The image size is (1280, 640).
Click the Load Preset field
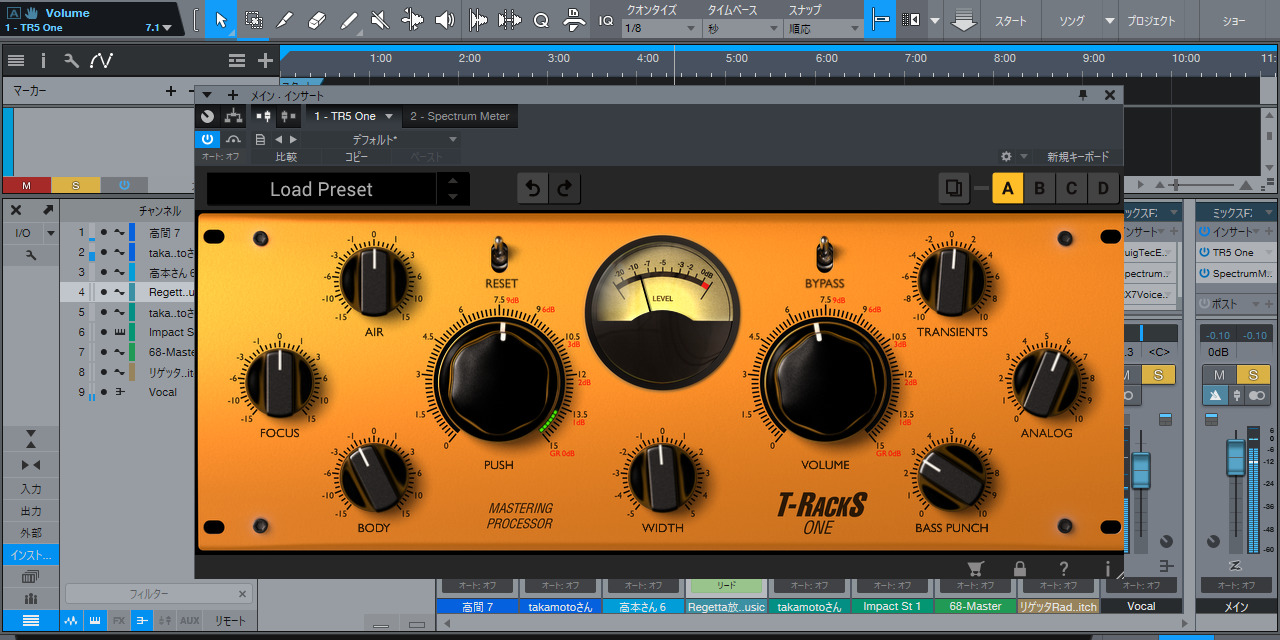[x=321, y=189]
